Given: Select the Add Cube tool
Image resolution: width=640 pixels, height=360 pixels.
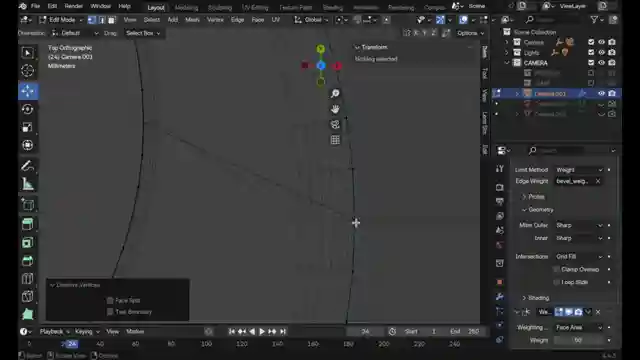Looking at the screenshot, I should (27, 204).
